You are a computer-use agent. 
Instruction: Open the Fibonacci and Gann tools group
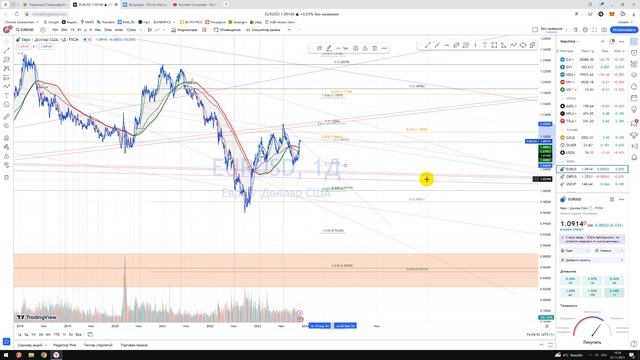coord(6,60)
